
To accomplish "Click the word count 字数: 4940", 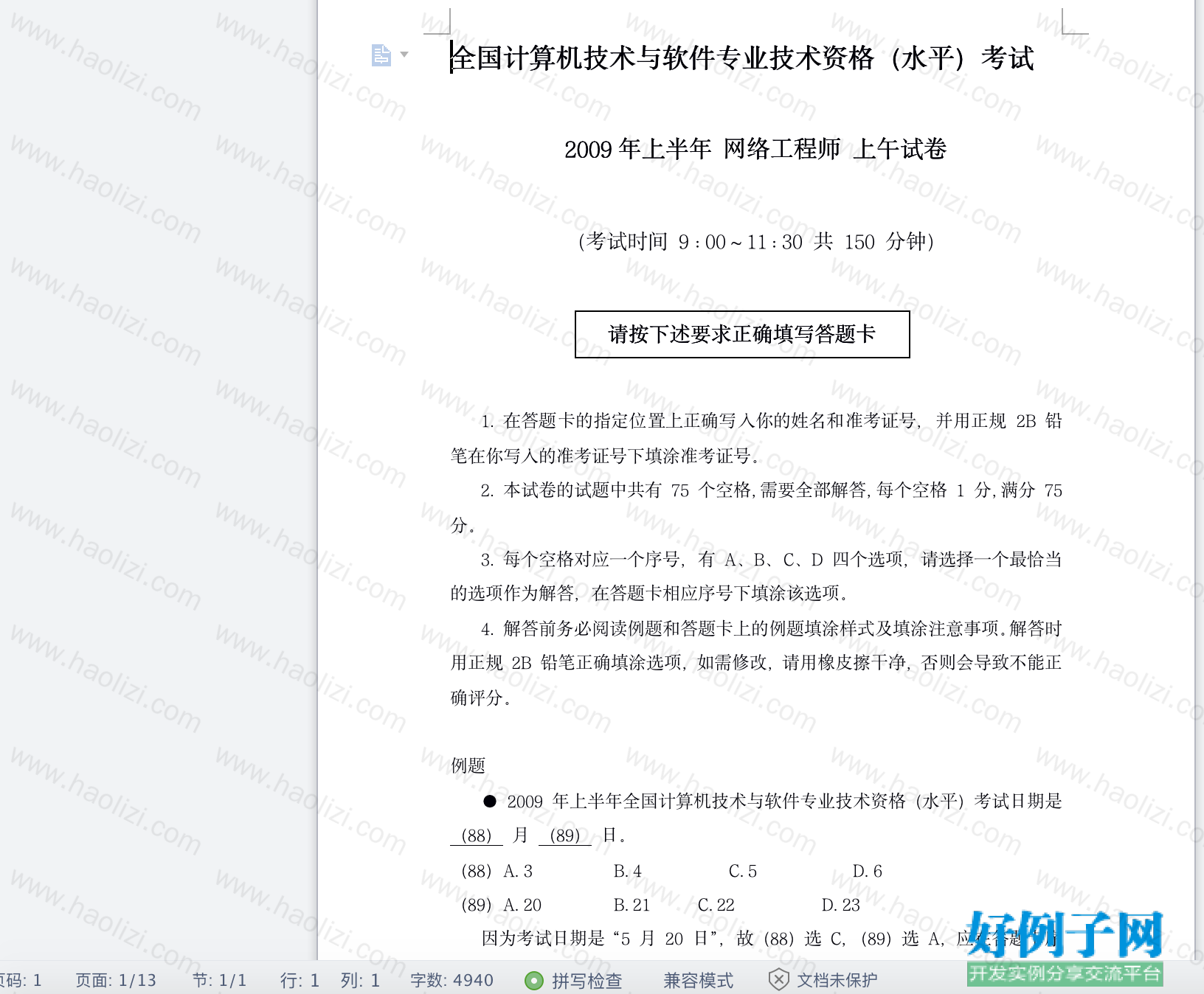I will (451, 980).
